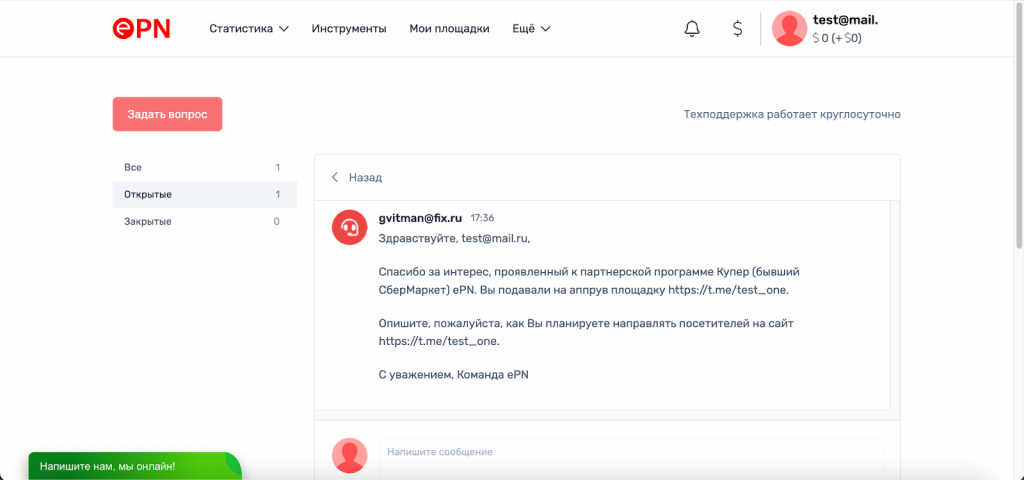Open the Напишите нам, мы онлайн chat widget
The image size is (1024, 480).
click(x=135, y=466)
